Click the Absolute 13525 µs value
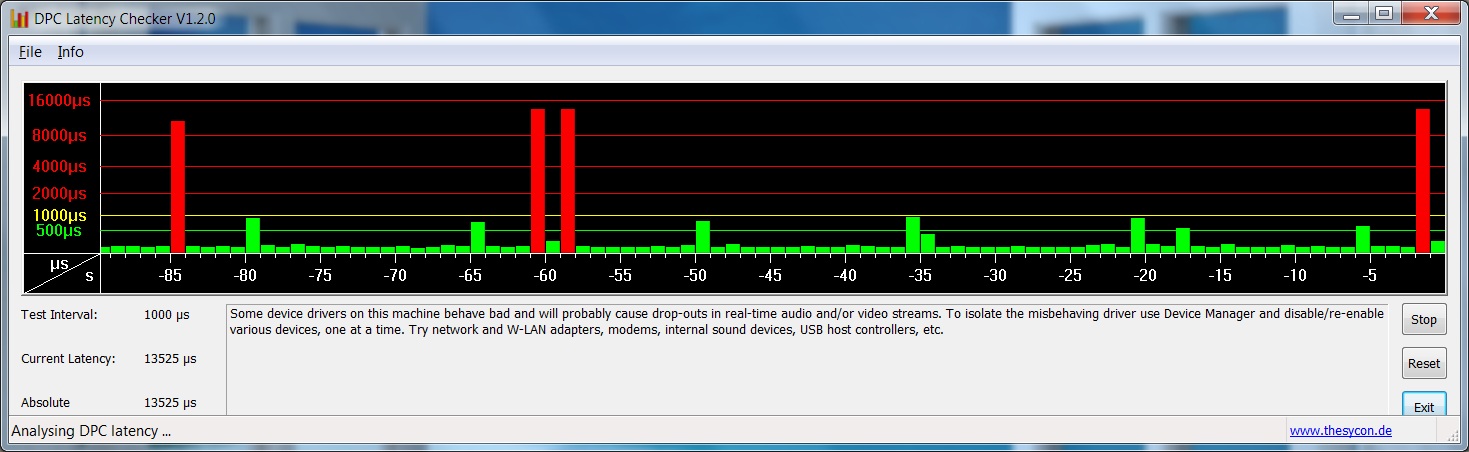The image size is (1469, 452). 170,402
